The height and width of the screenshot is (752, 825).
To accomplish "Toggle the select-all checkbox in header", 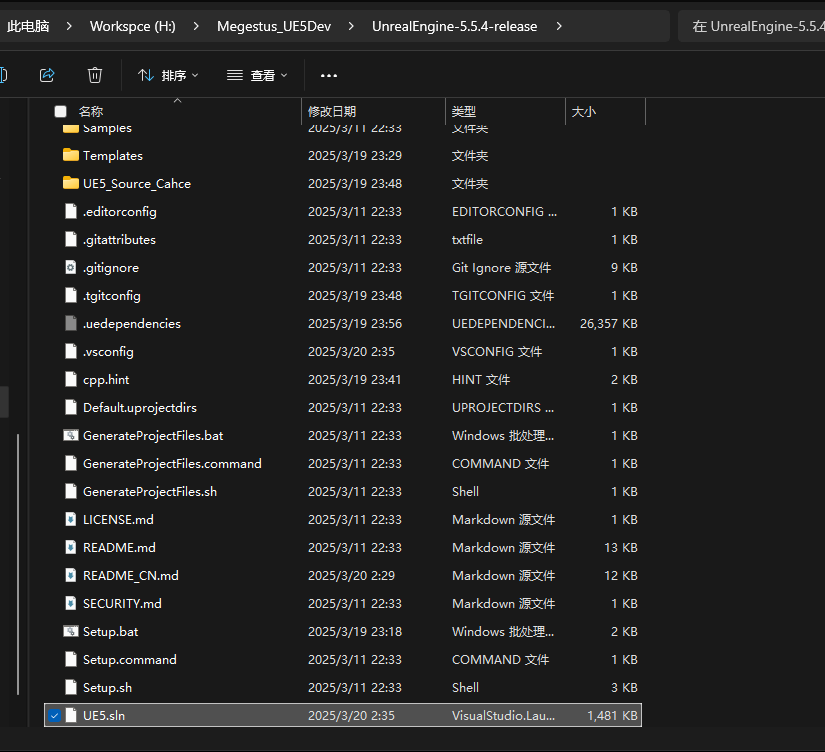I will pyautogui.click(x=61, y=112).
